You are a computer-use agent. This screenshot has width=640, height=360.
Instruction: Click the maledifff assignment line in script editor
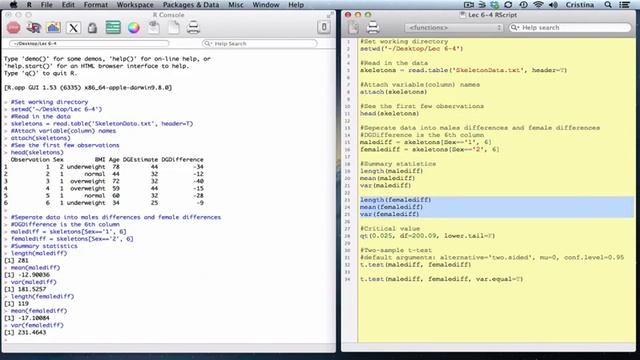click(x=426, y=142)
